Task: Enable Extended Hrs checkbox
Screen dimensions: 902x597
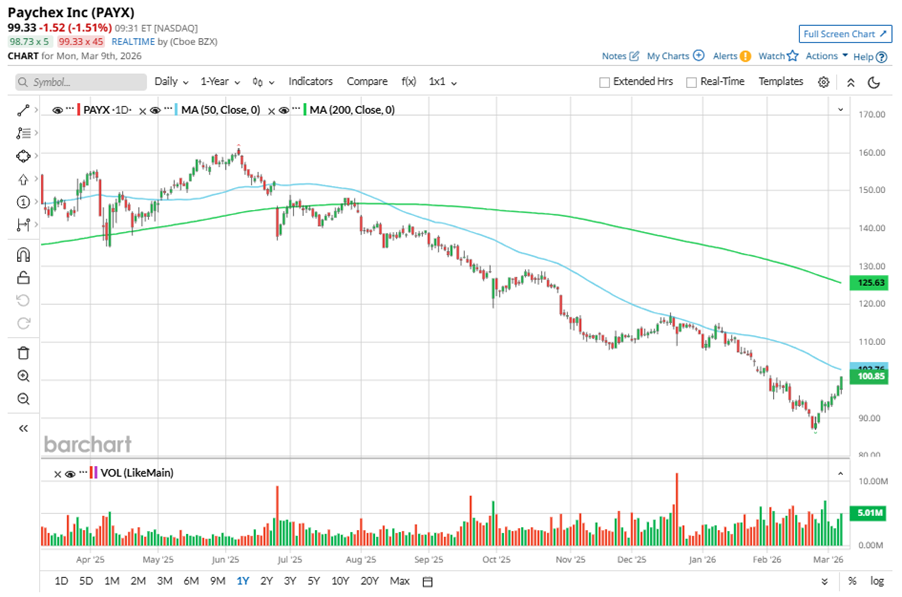Action: 605,82
